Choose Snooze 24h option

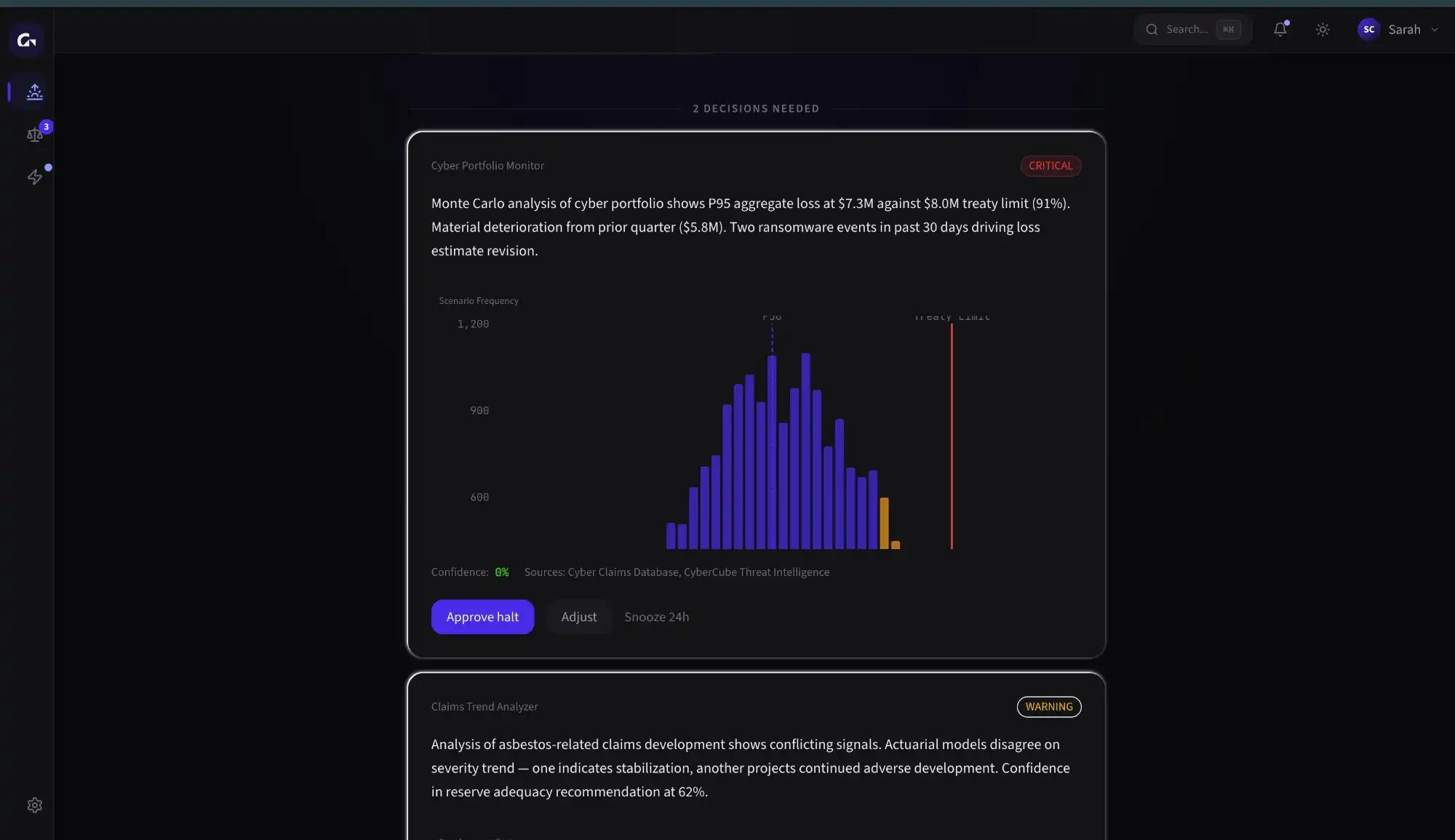tap(656, 617)
